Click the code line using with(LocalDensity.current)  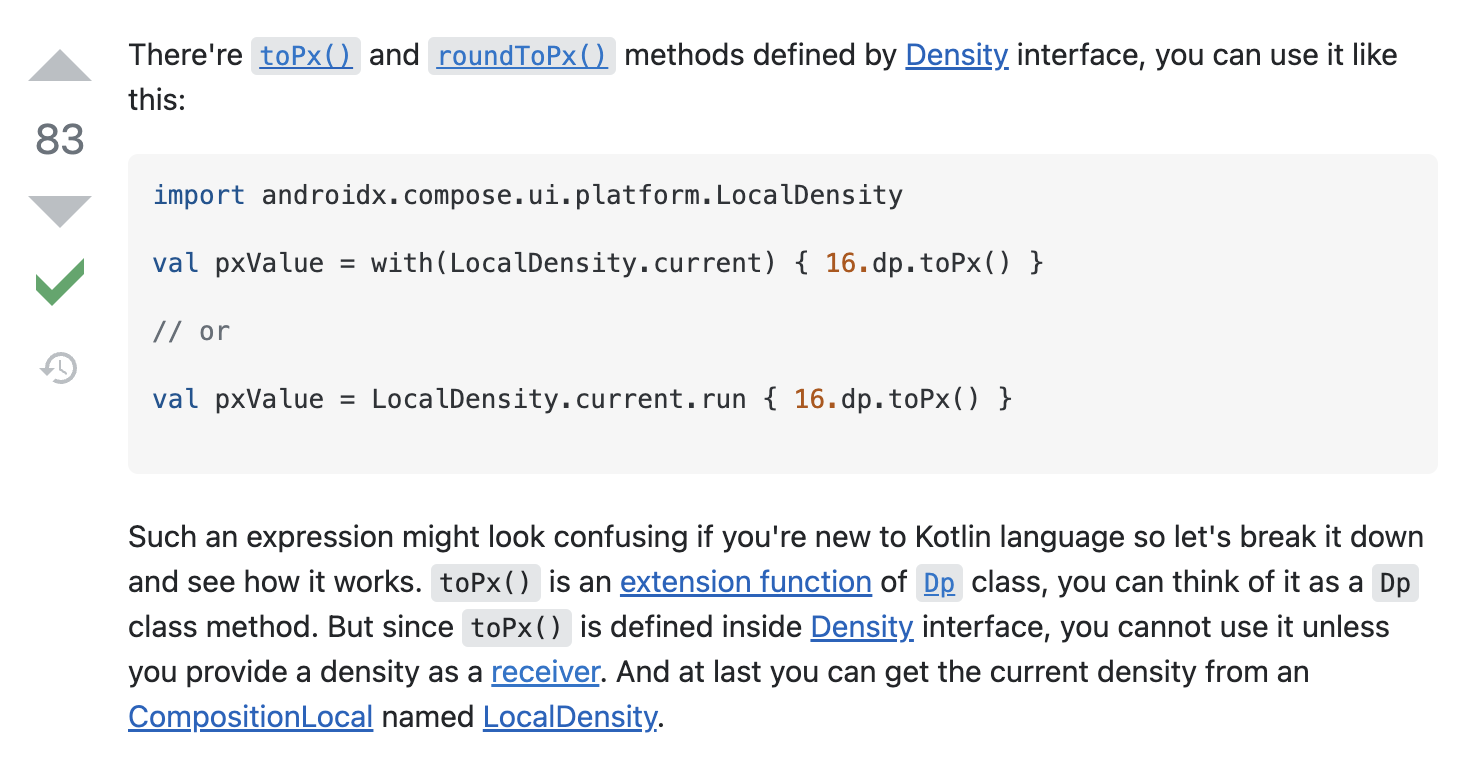[597, 263]
